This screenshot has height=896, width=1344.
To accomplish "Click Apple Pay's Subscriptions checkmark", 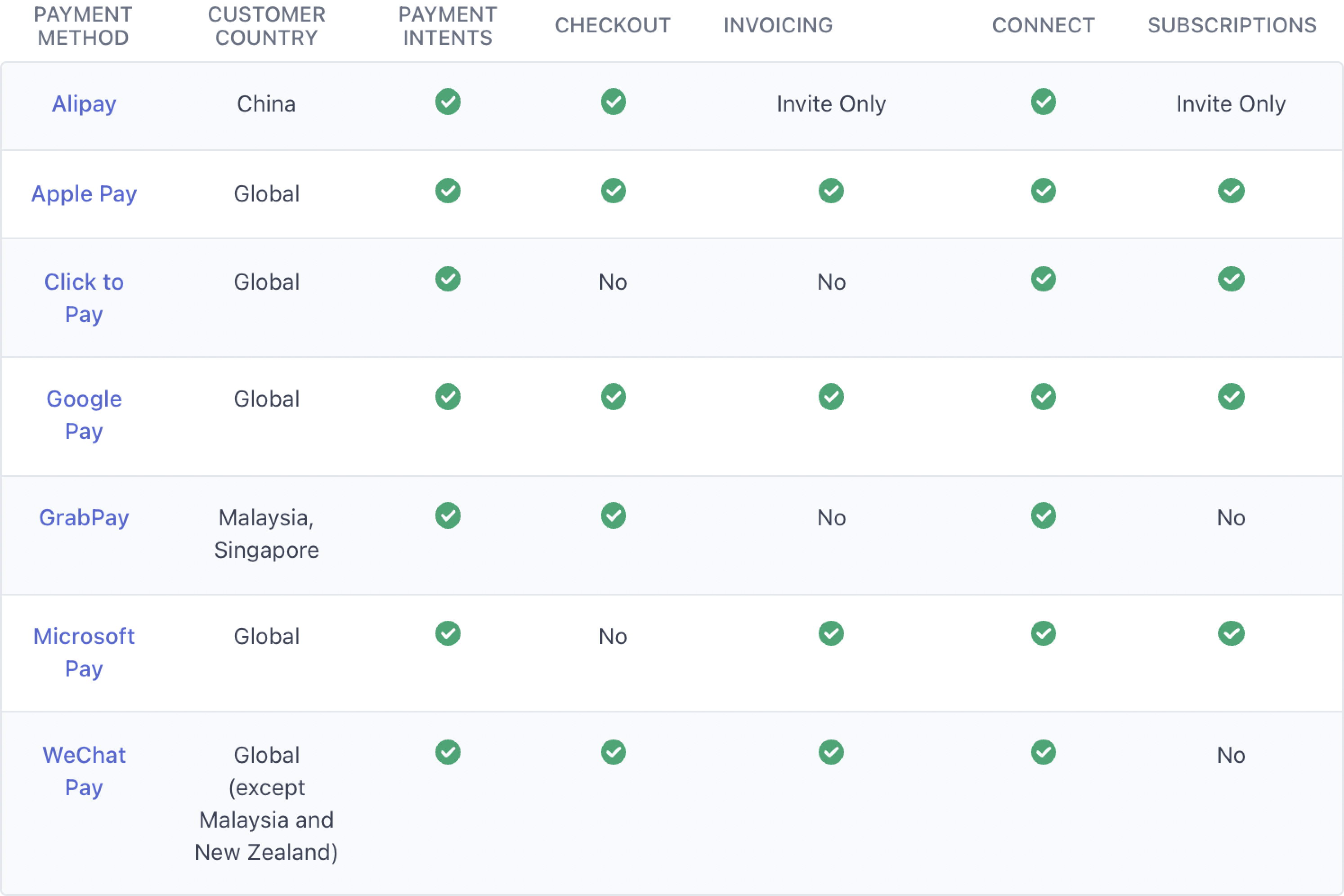I will 1232,191.
